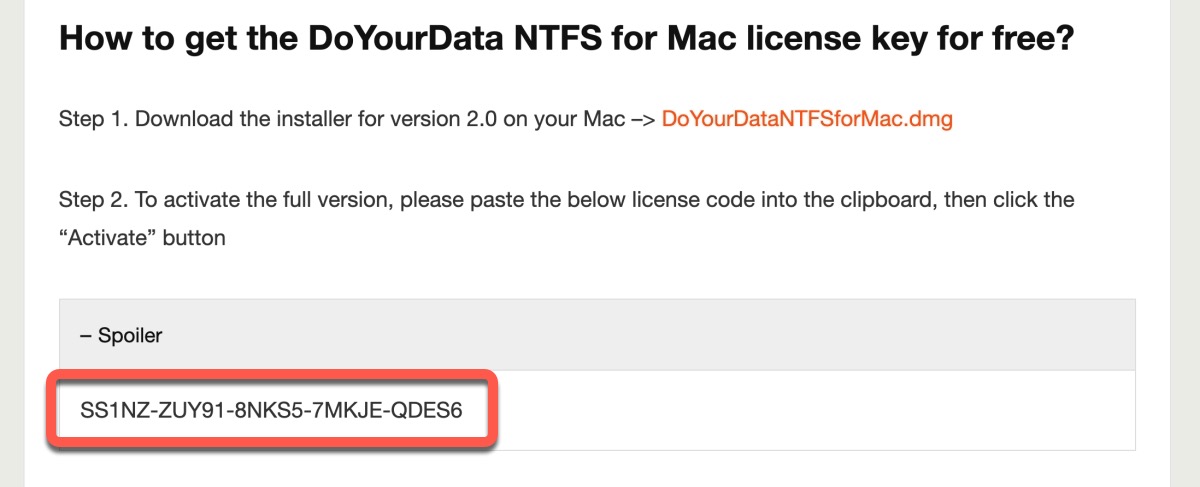The image size is (1200, 487).
Task: Click the Spoiler label text
Action: [x=129, y=336]
